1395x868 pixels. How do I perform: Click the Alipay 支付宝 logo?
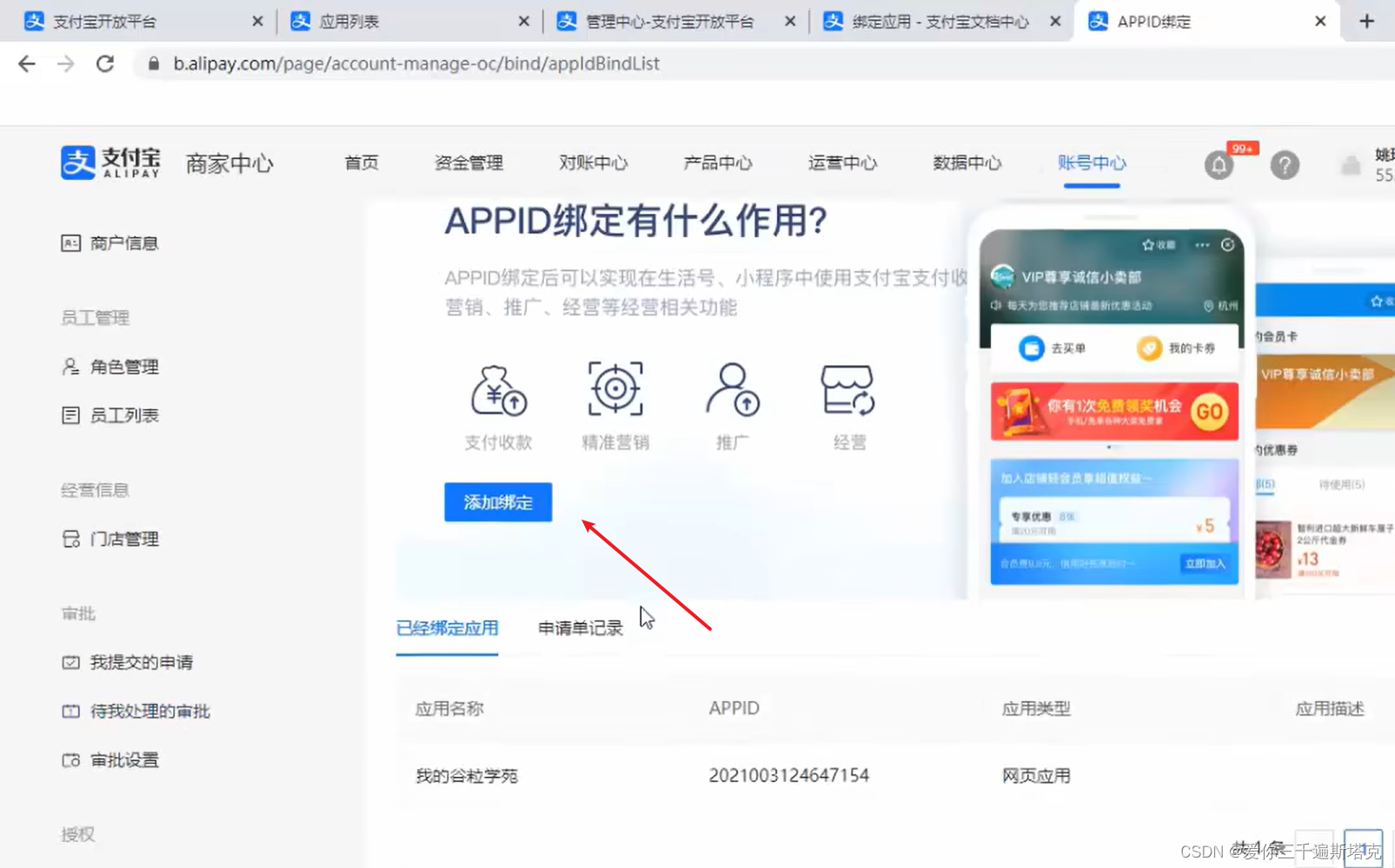(x=110, y=162)
